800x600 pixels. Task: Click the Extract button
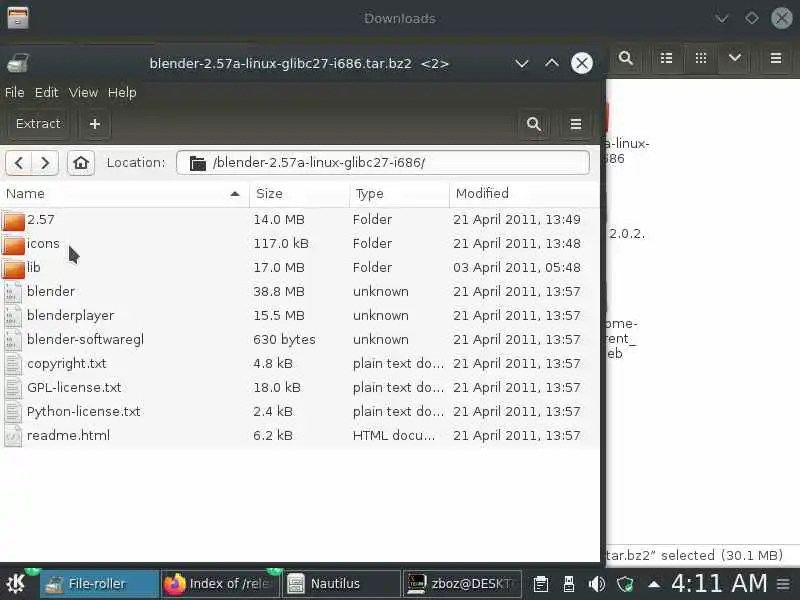coord(38,124)
